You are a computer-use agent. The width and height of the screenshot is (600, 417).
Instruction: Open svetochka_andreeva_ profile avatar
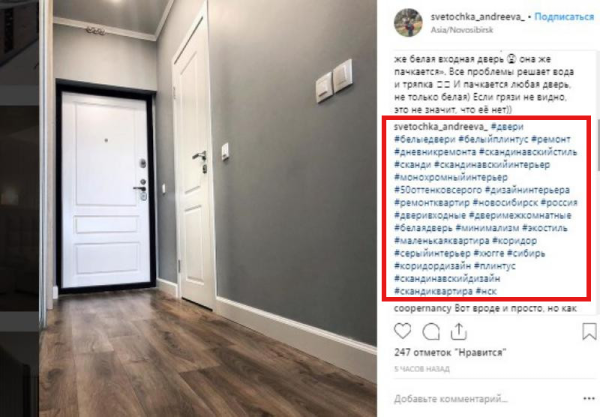(408, 23)
